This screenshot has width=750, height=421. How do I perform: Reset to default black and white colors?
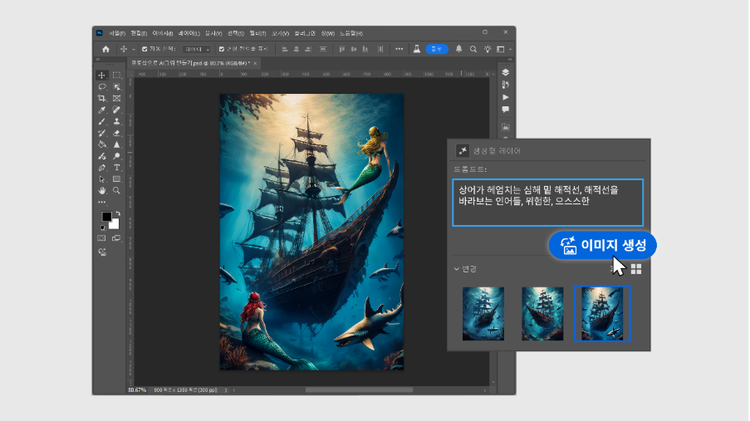102,228
